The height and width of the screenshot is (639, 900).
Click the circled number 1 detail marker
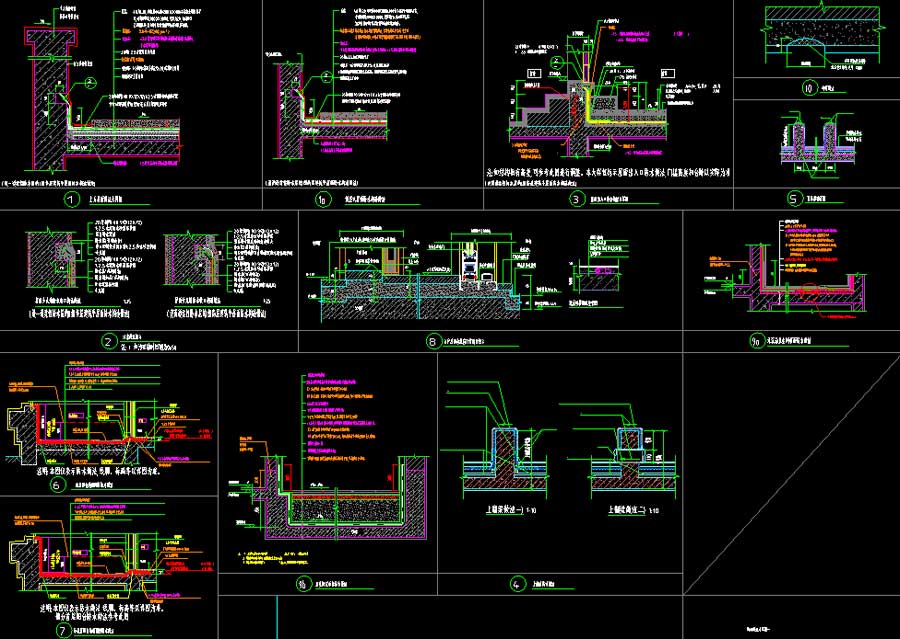click(x=71, y=200)
